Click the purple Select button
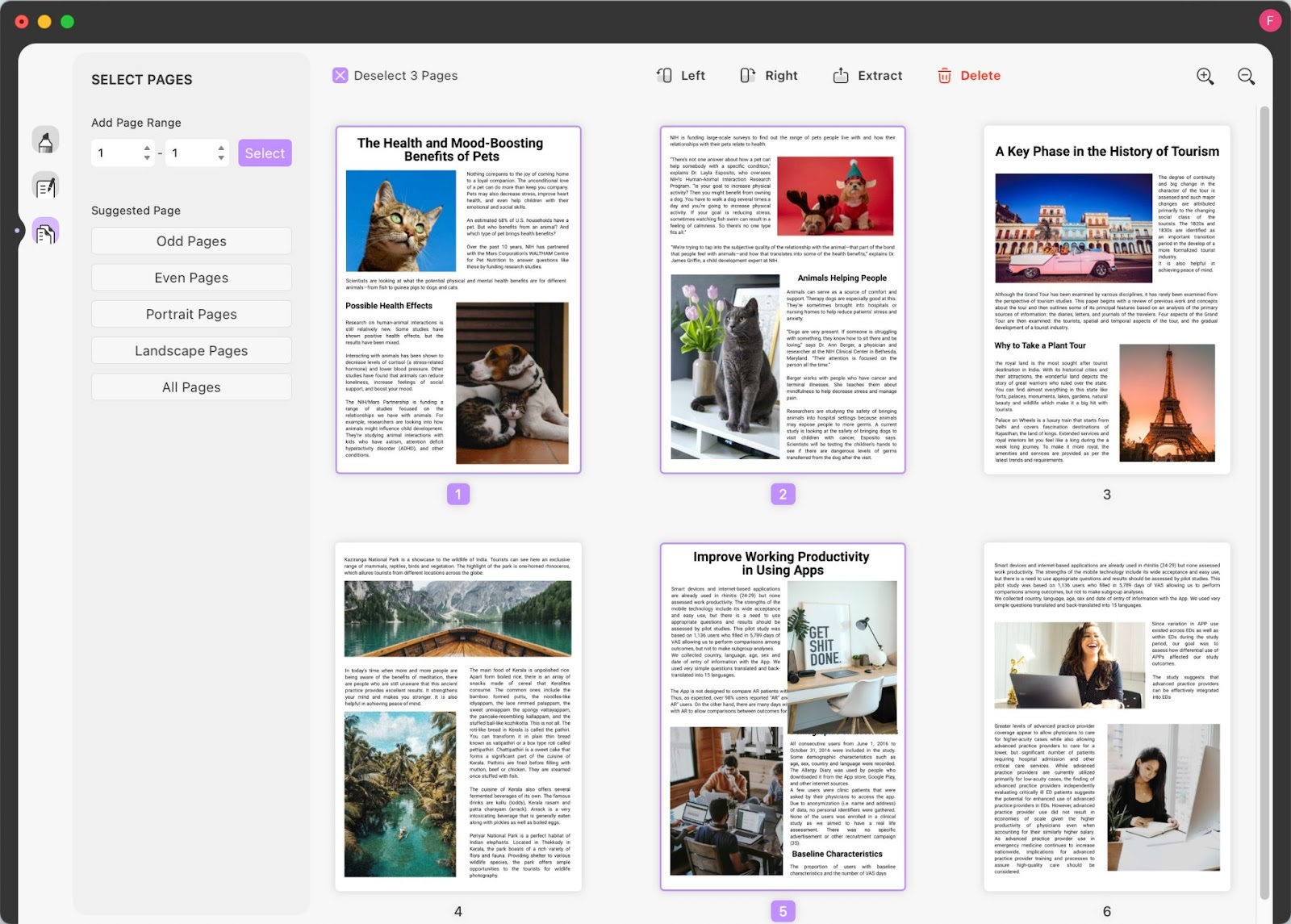 tap(265, 153)
